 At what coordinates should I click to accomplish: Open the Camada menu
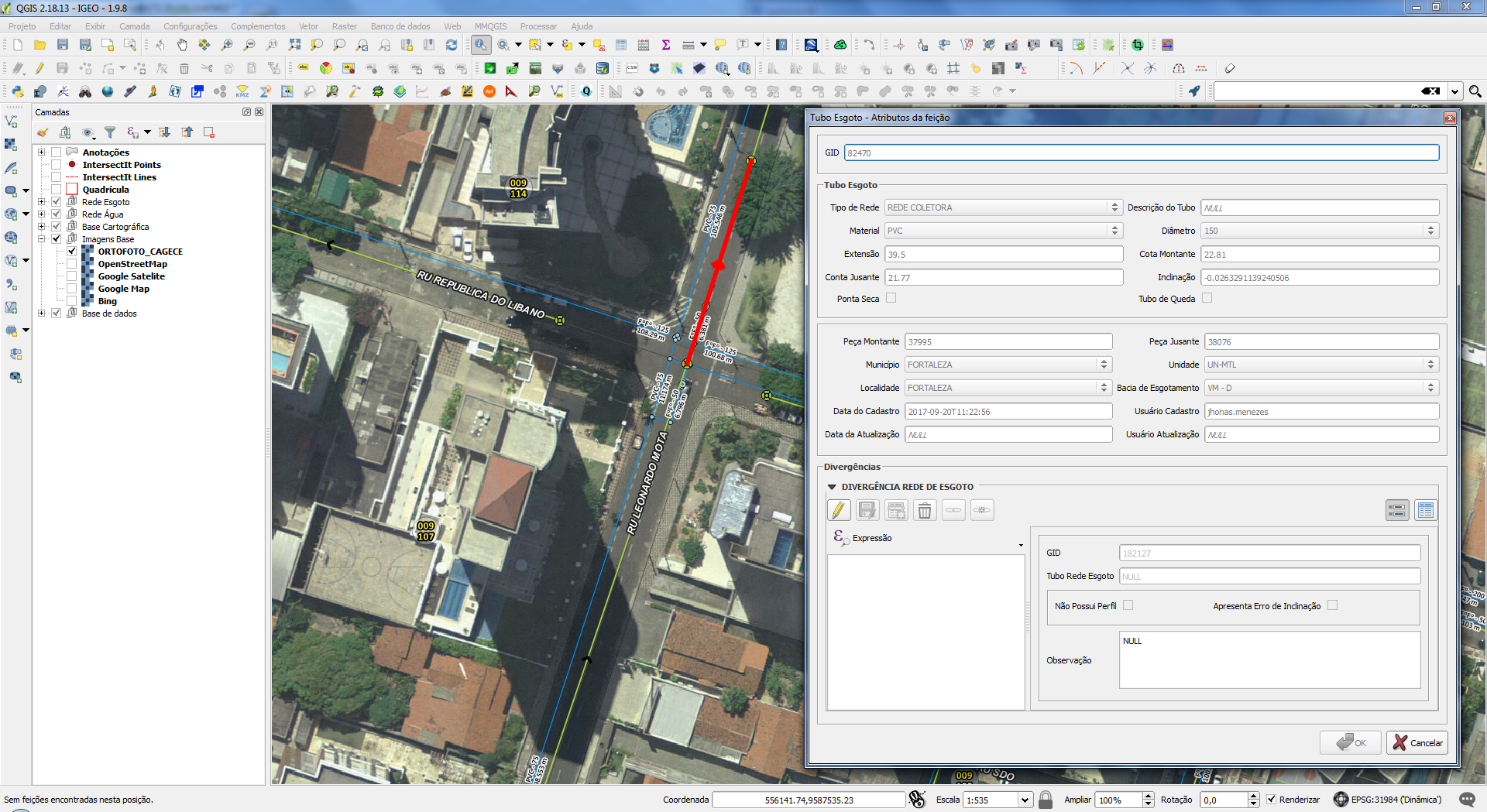pos(134,26)
